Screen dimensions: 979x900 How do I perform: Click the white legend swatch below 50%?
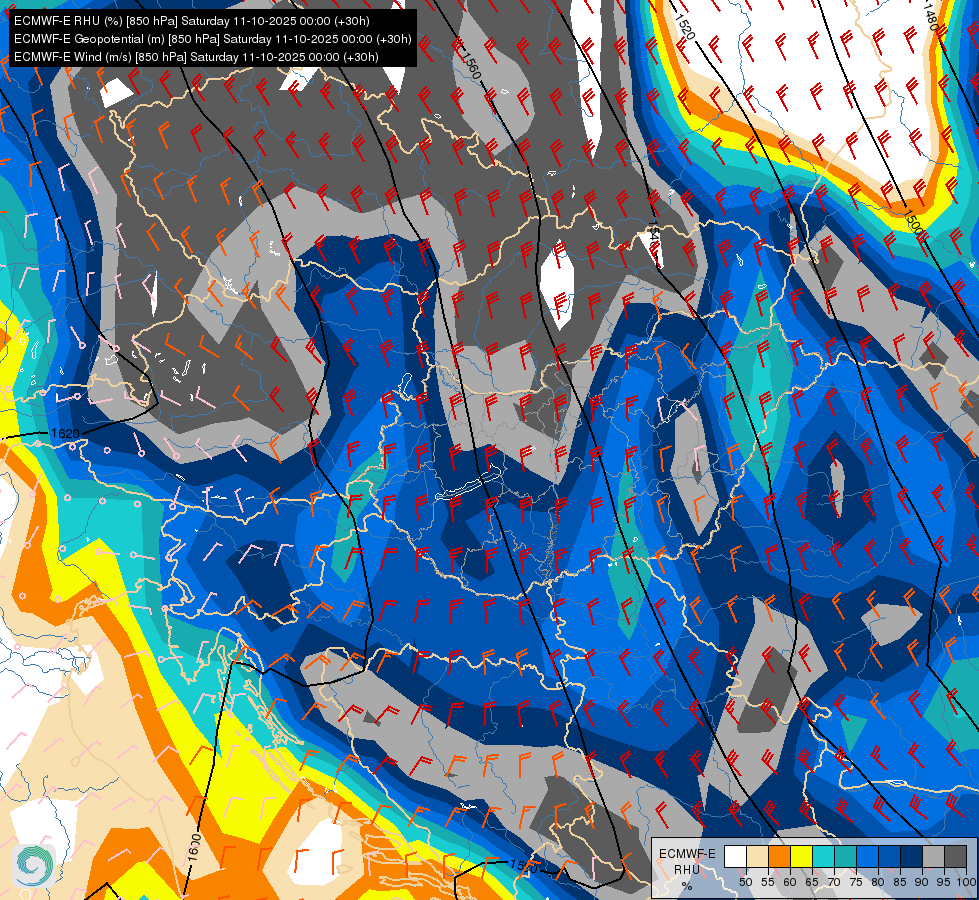click(735, 856)
